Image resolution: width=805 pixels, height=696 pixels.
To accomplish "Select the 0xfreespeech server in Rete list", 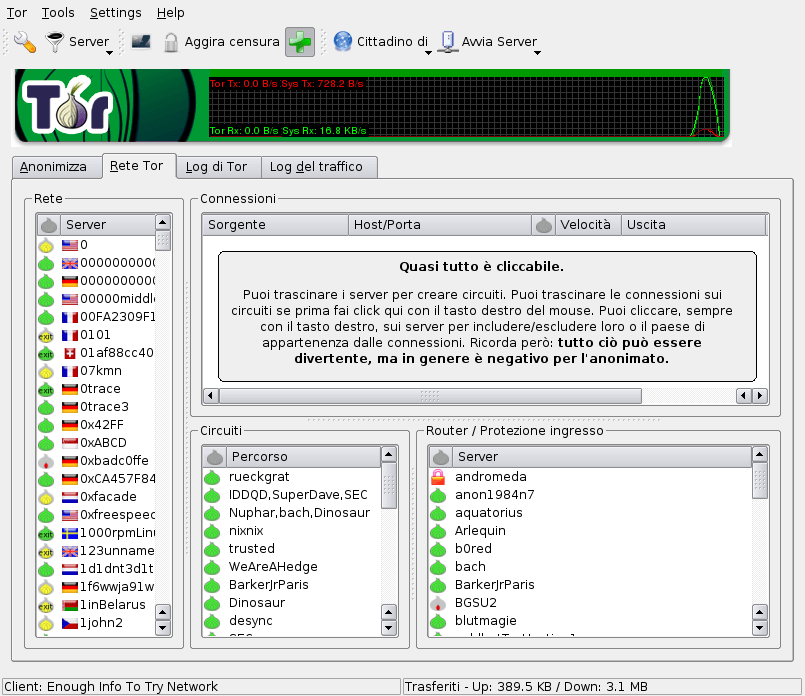I will tap(117, 515).
